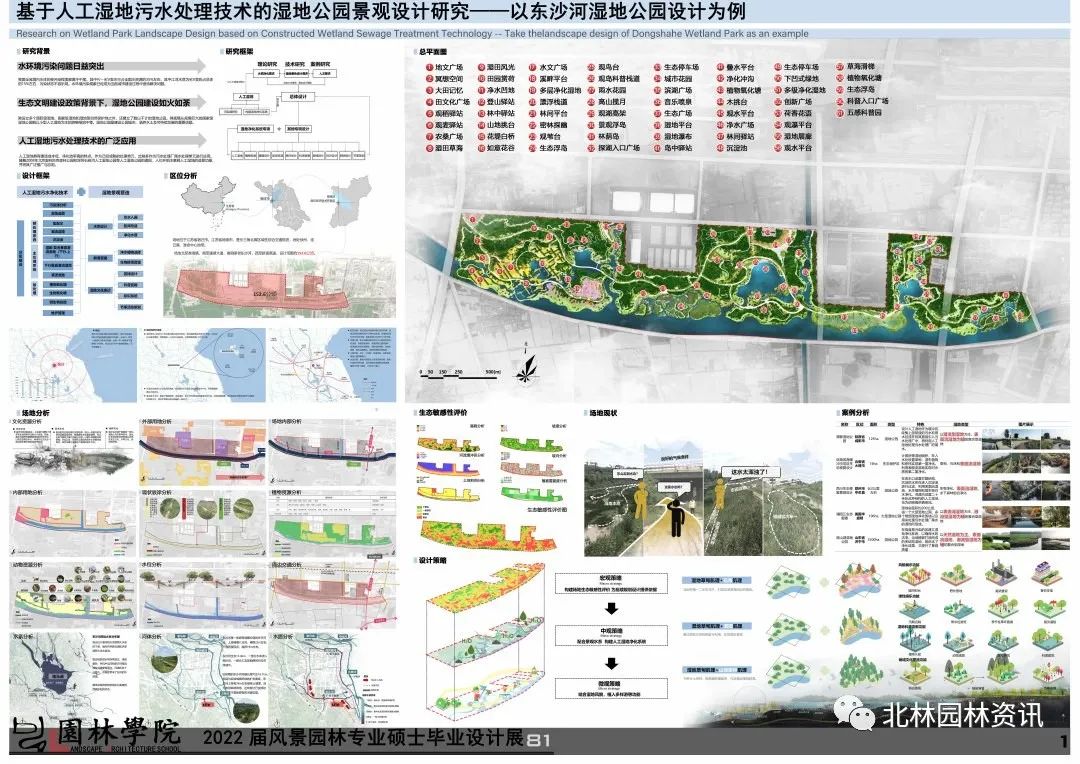Click legend item 创新广场
1080x764 pixels.
coord(793,102)
